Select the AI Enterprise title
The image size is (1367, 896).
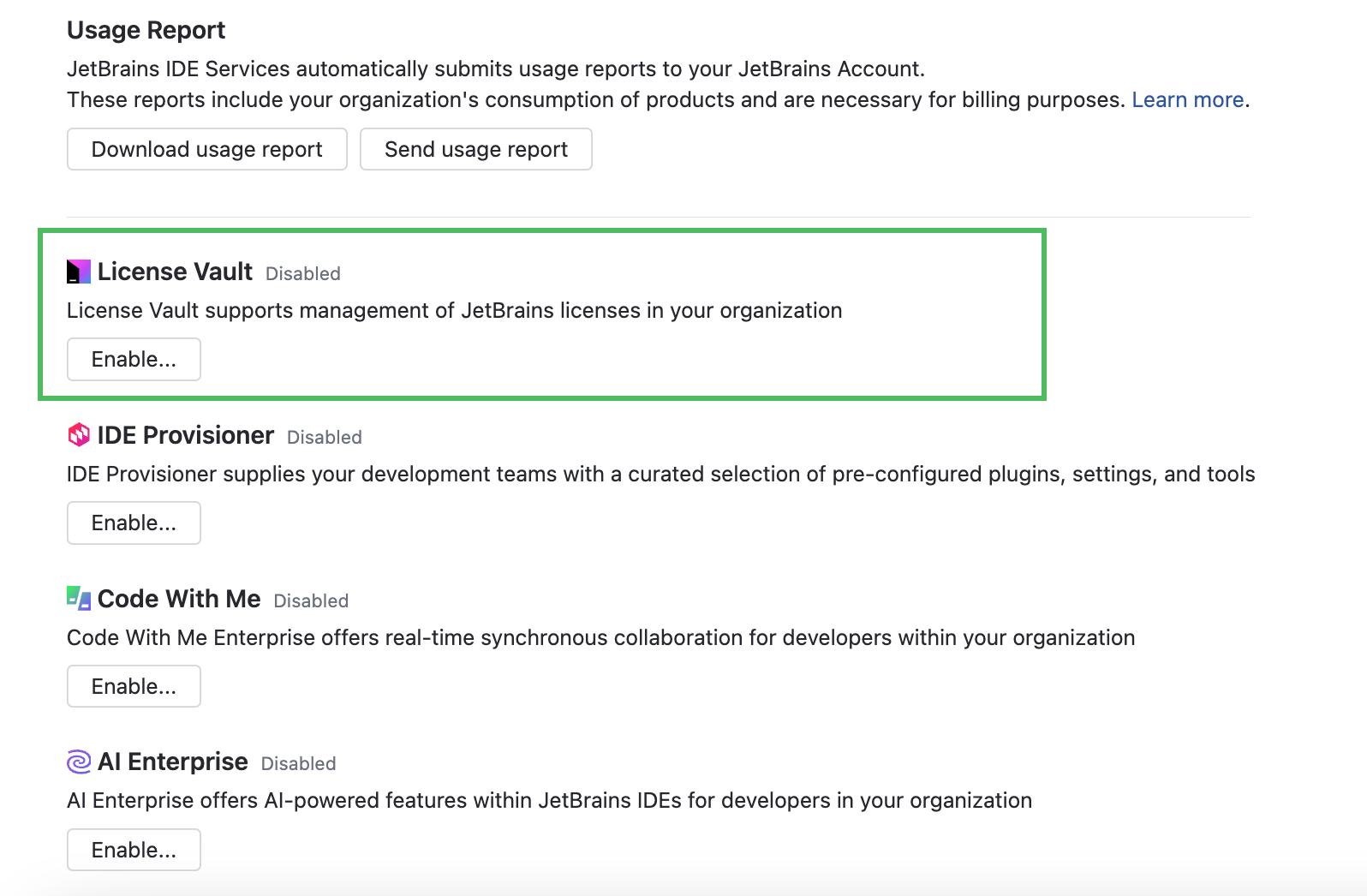173,762
